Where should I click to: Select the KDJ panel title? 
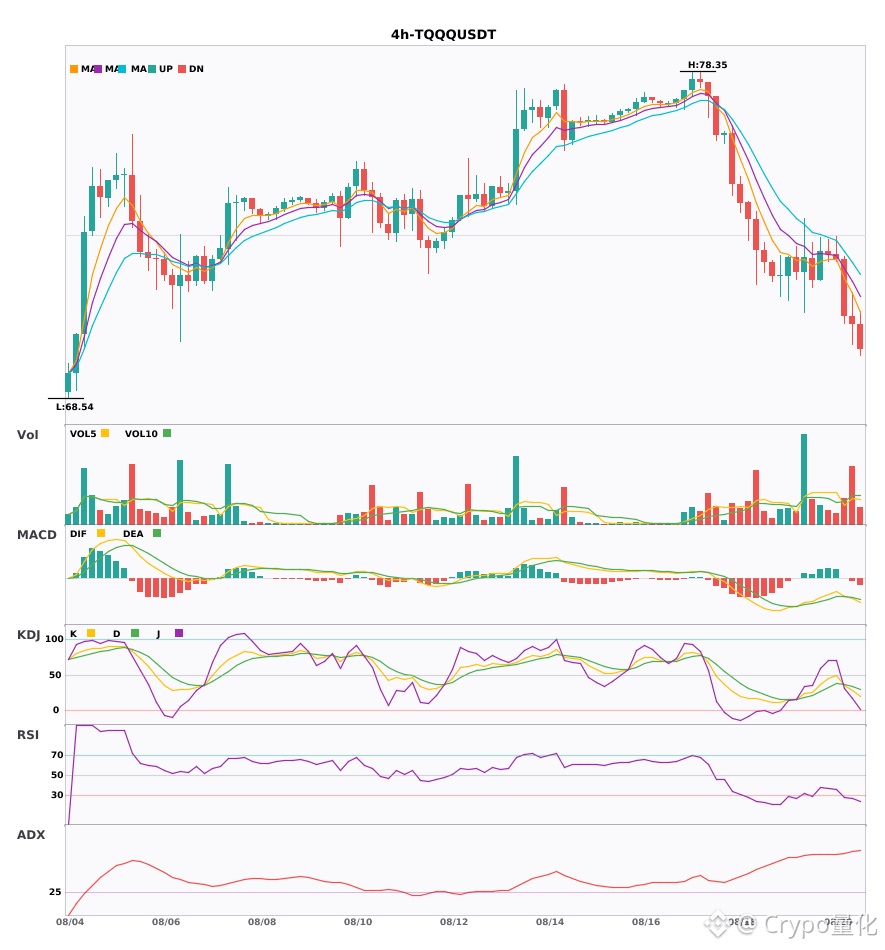tap(28, 635)
